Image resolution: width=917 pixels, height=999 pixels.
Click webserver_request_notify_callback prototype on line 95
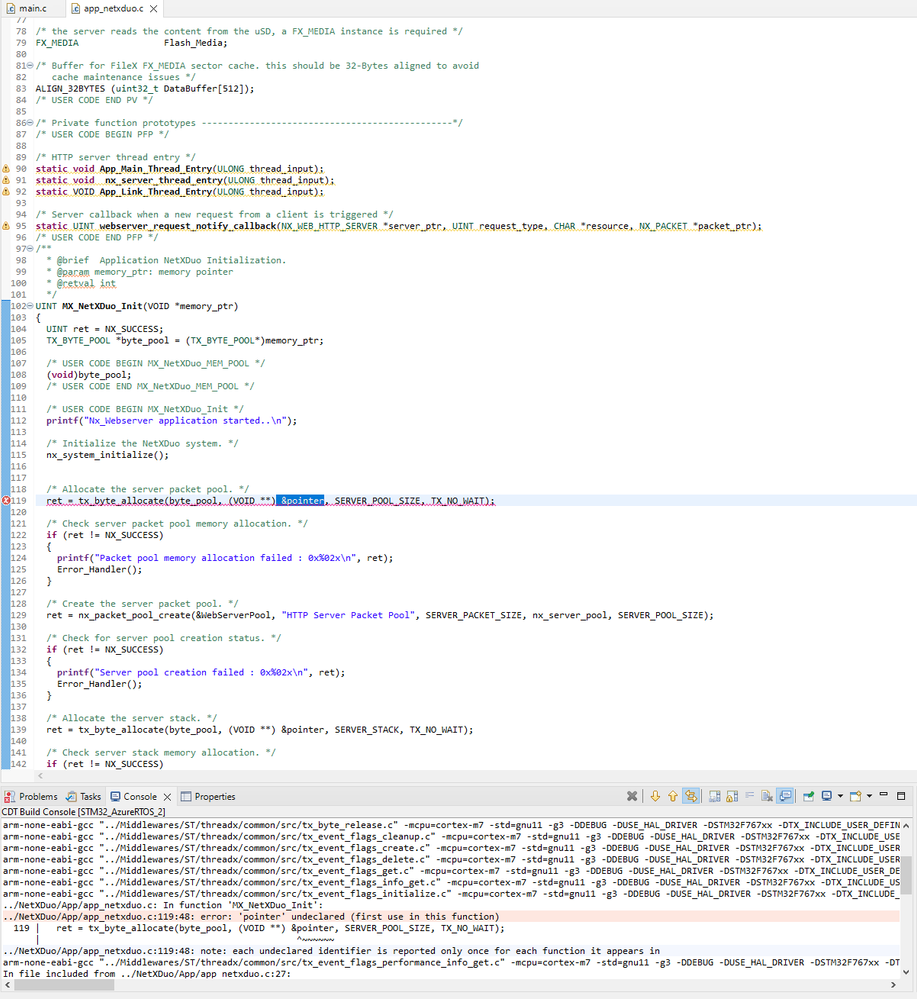[399, 226]
